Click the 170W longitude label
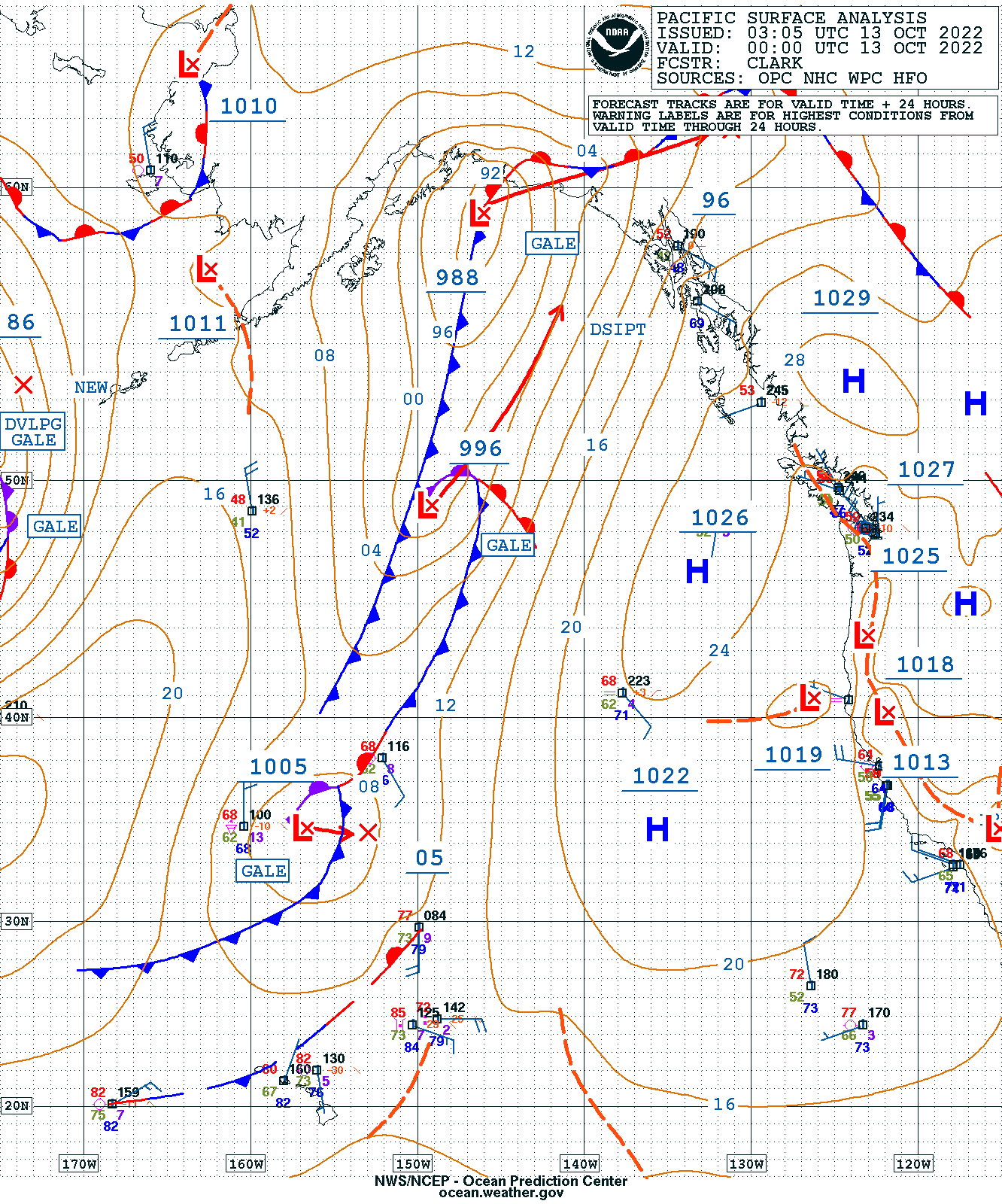 coord(79,1165)
